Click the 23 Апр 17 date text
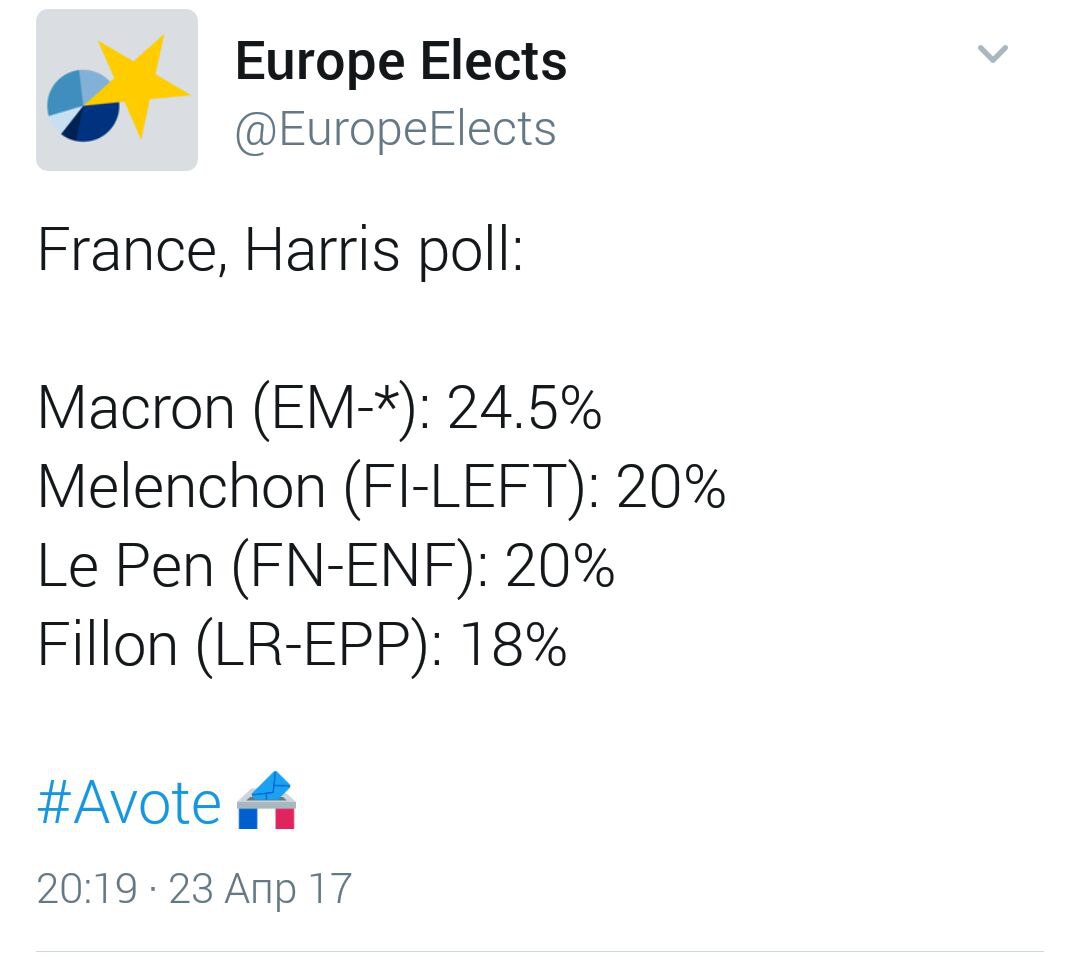The width and height of the screenshot is (1075, 961). (x=260, y=890)
